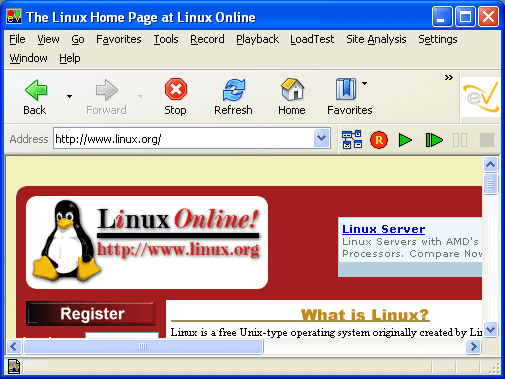Open the File menu
This screenshot has height=379, width=505.
pyautogui.click(x=17, y=39)
